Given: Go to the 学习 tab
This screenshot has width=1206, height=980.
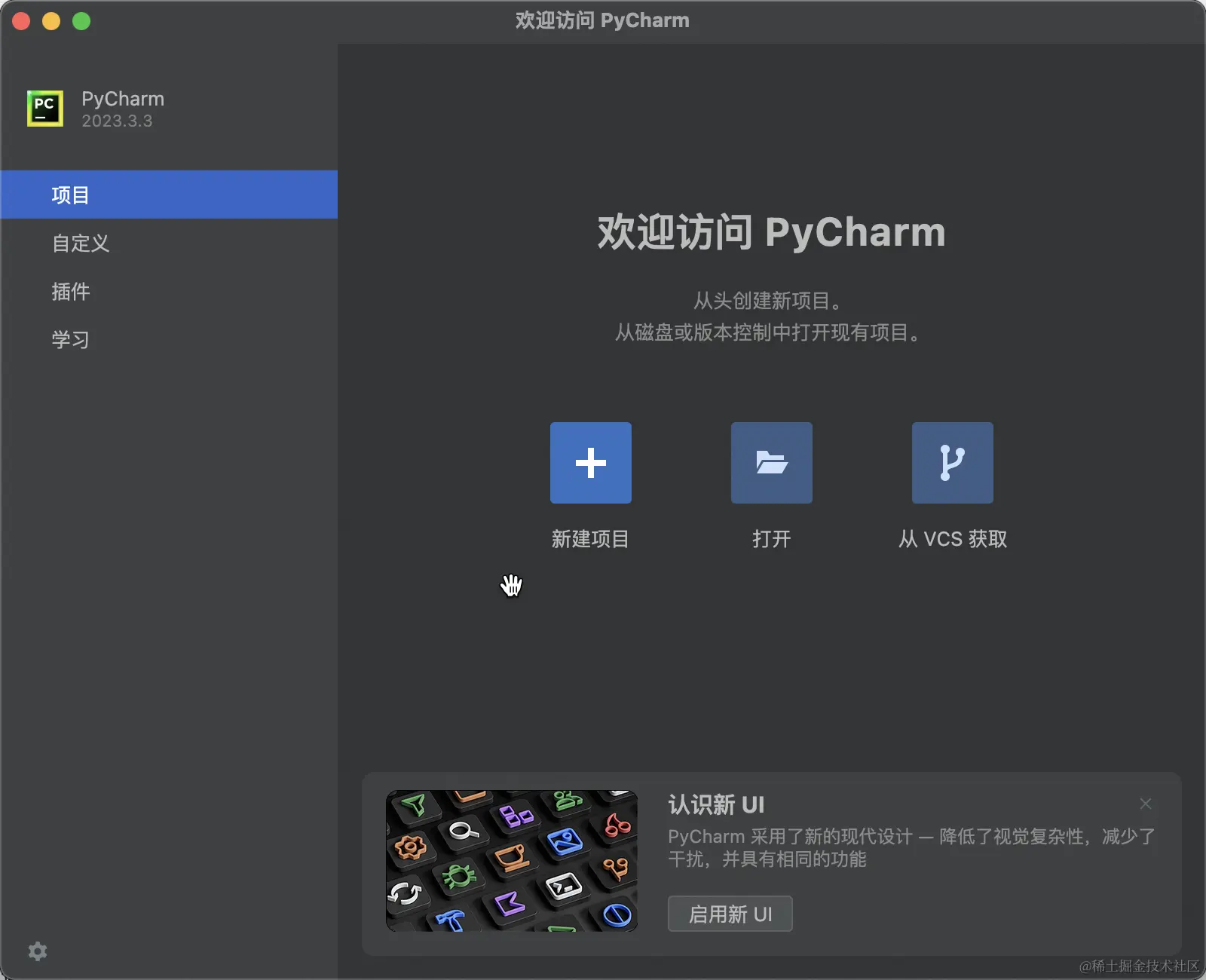Looking at the screenshot, I should [169, 339].
